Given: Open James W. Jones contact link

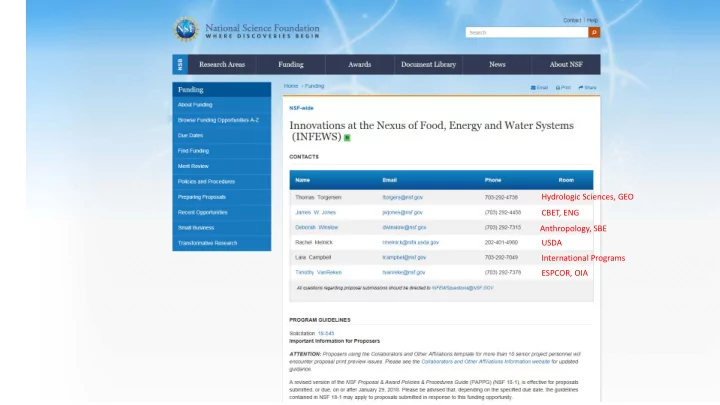Looking at the screenshot, I should click(315, 213).
